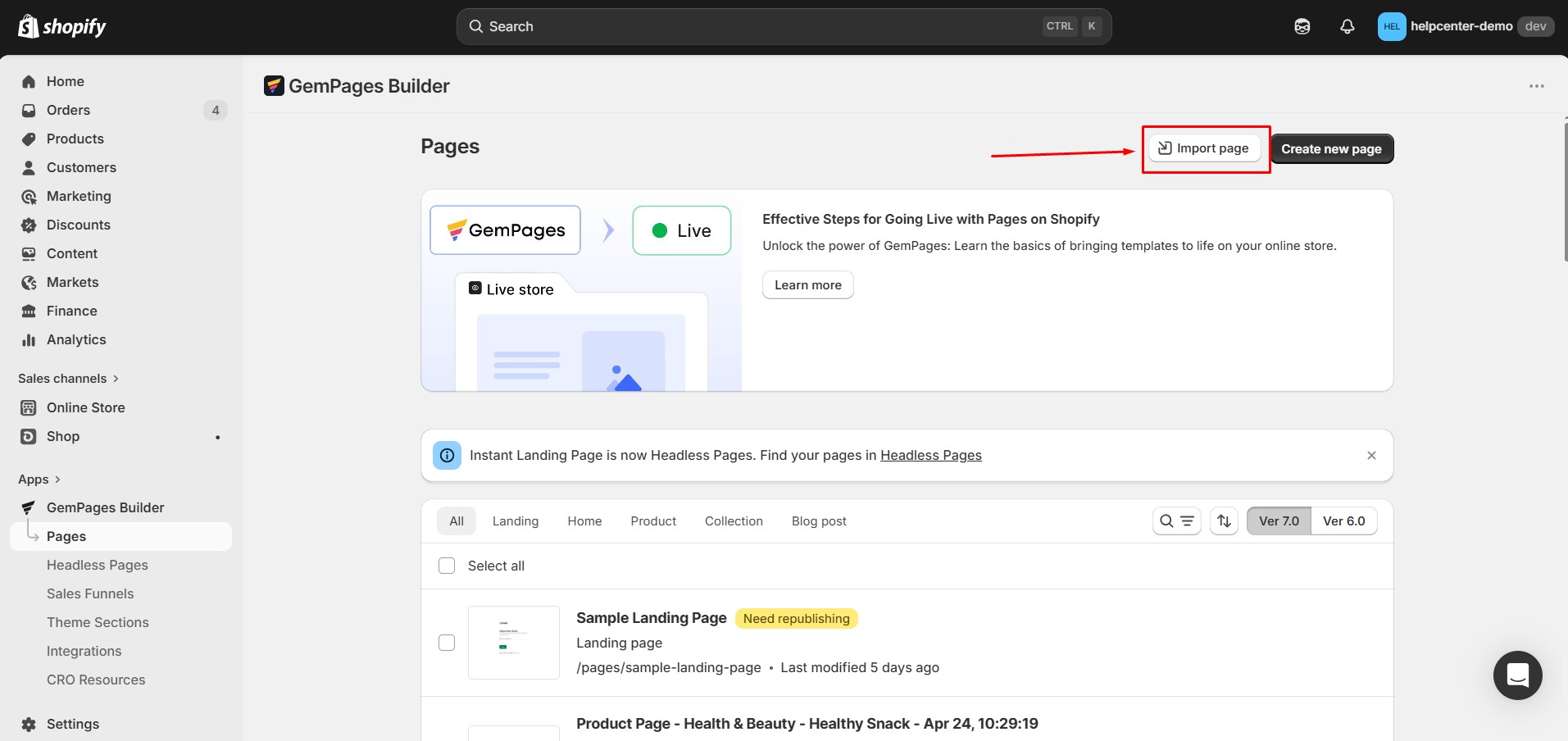
Task: Open the sort options button
Action: pos(1224,521)
